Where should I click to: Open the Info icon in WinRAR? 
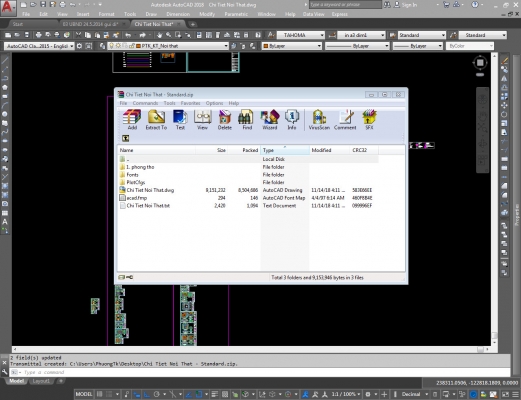[292, 119]
